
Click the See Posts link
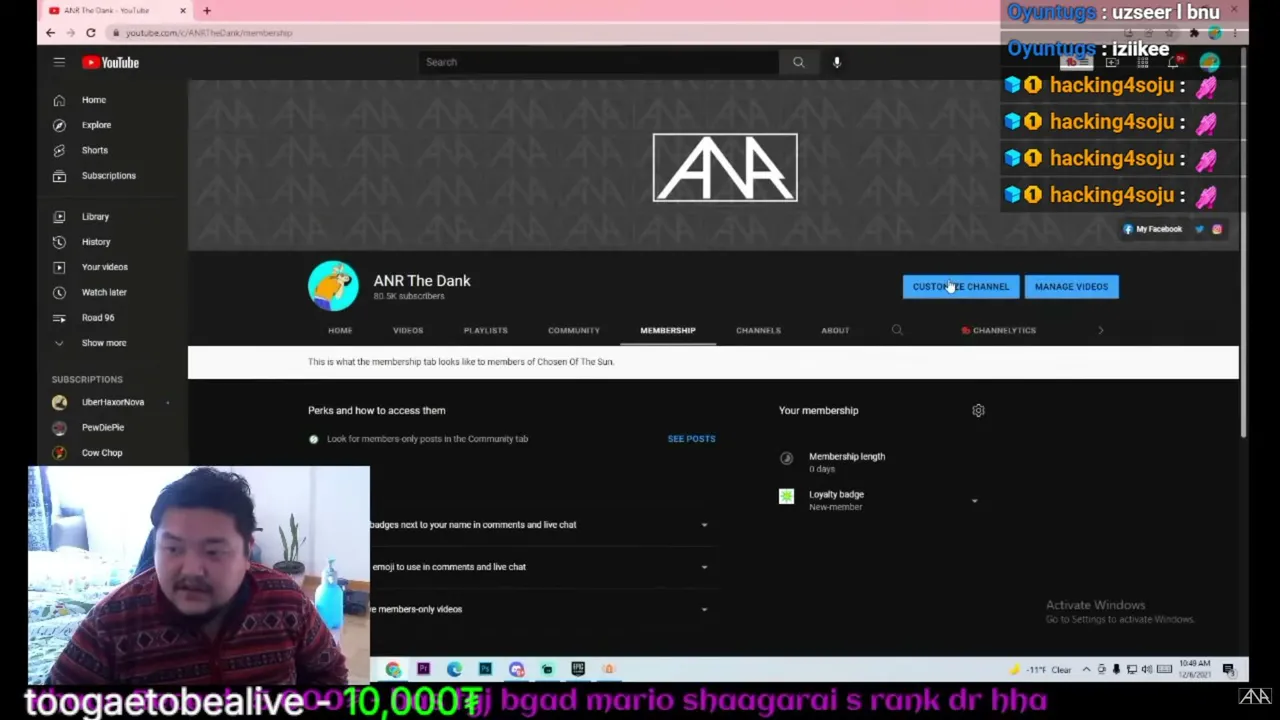click(x=691, y=439)
